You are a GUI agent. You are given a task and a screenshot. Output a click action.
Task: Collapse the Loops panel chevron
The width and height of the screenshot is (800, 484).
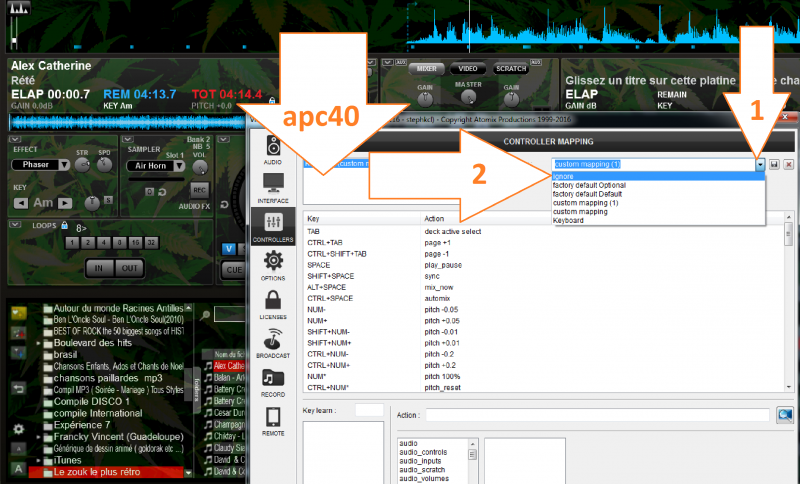(x=14, y=224)
